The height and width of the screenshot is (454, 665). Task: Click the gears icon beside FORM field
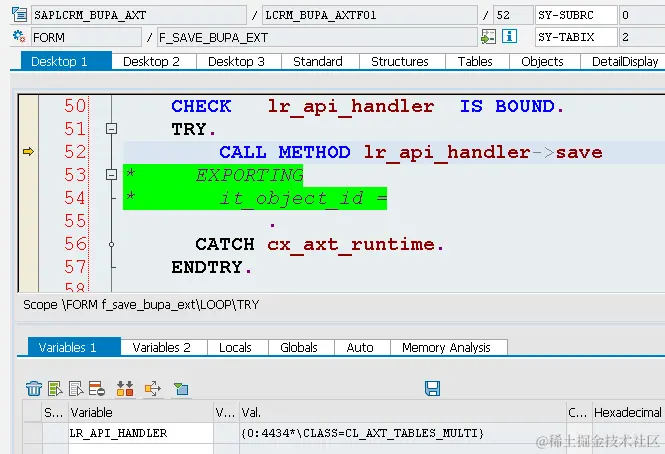pyautogui.click(x=19, y=36)
